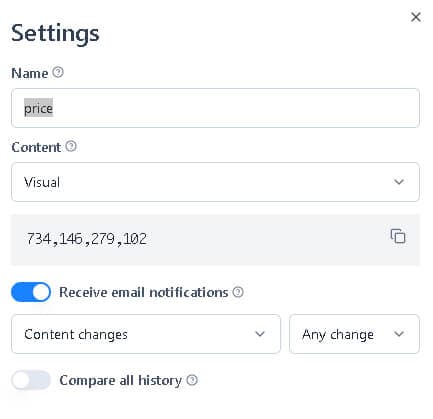The width and height of the screenshot is (433, 419).
Task: Copy the selection coordinates to clipboard
Action: coord(398,236)
